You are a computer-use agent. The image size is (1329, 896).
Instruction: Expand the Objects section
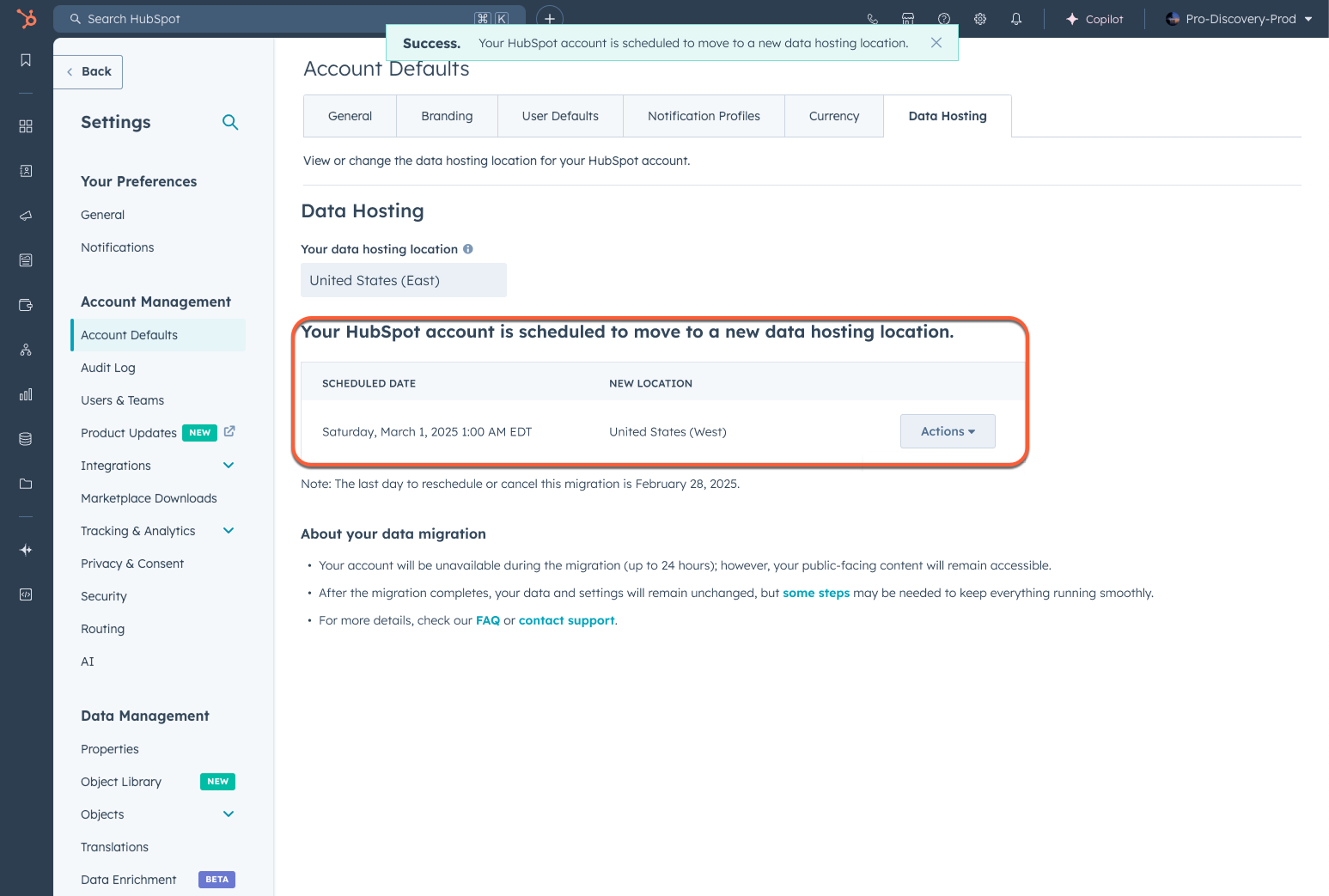229,814
